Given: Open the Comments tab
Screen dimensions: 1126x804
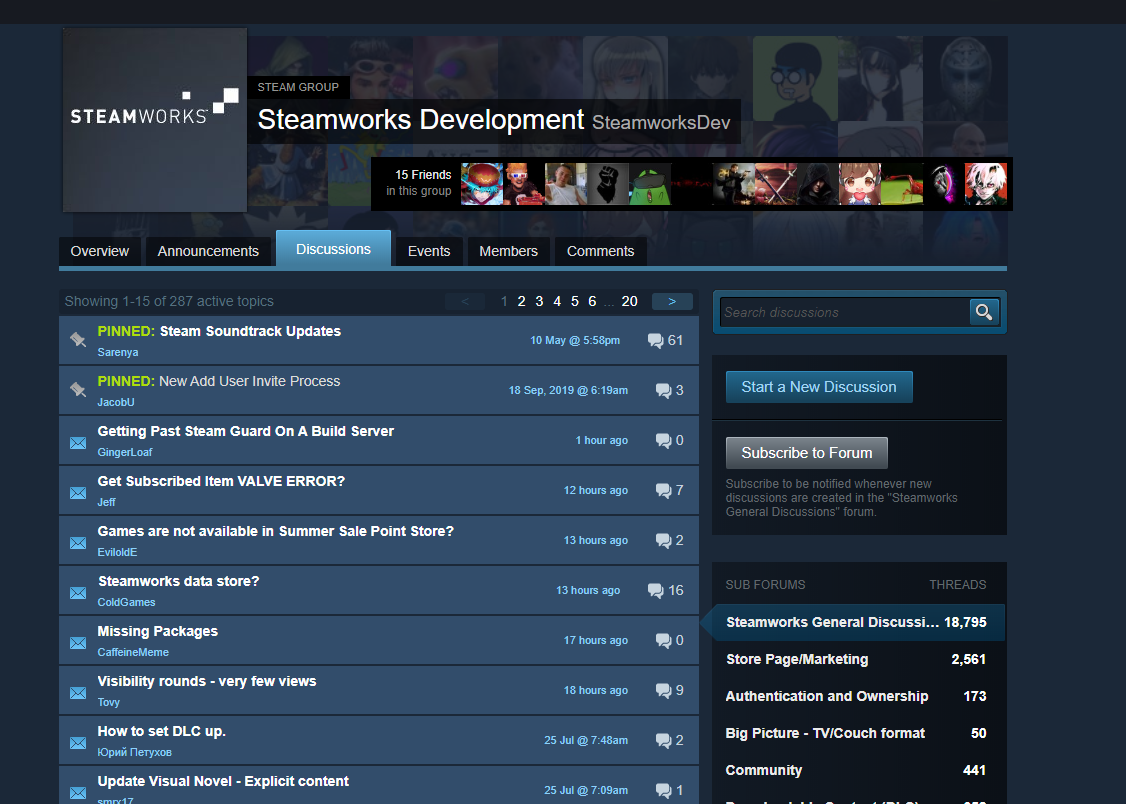Looking at the screenshot, I should 600,251.
